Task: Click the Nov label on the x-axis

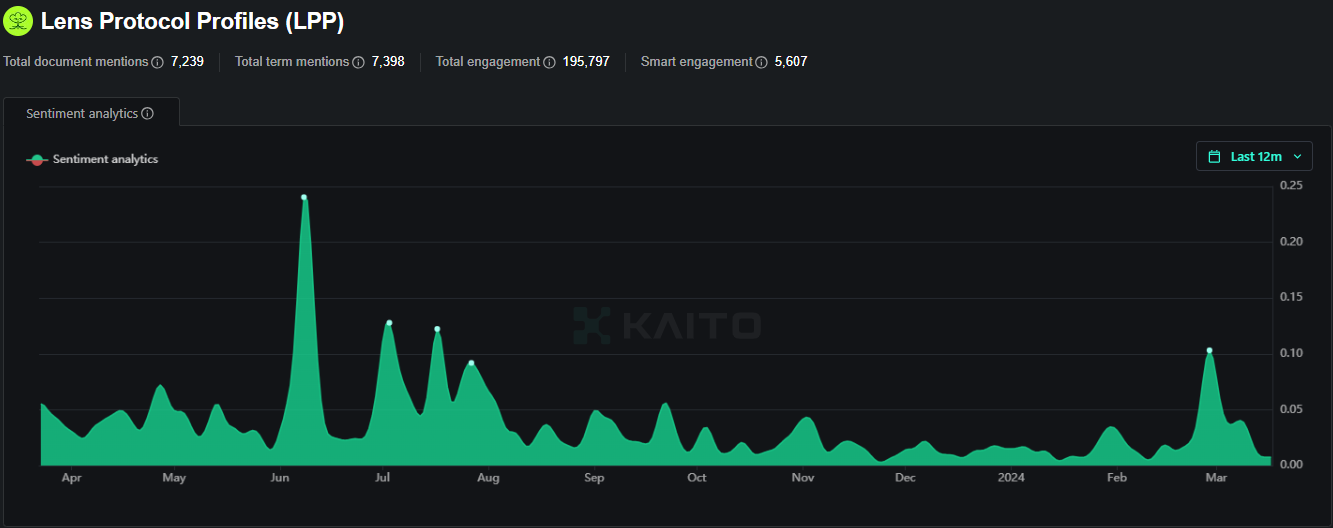Action: pos(803,478)
